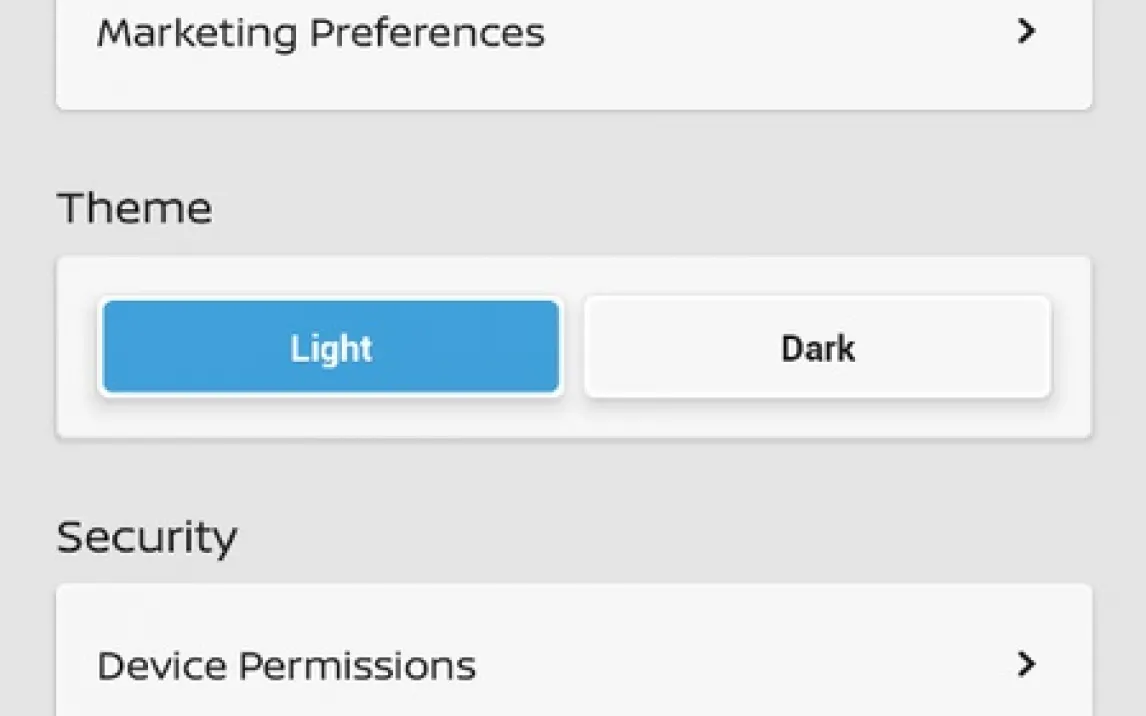Click the Marketing Preferences label text
The image size is (1146, 716).
pyautogui.click(x=320, y=33)
